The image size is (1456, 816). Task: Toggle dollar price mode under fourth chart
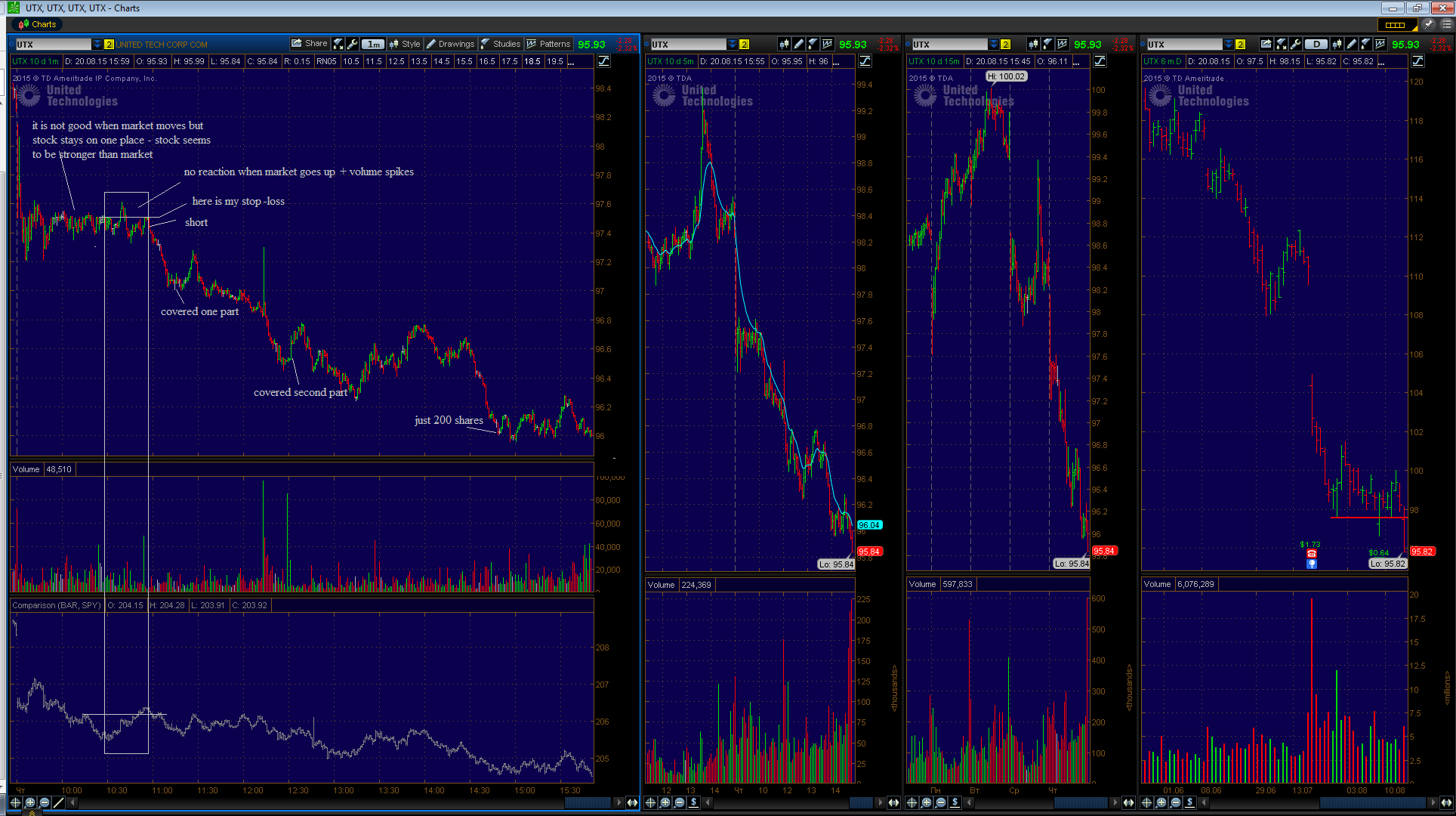pos(1189,802)
